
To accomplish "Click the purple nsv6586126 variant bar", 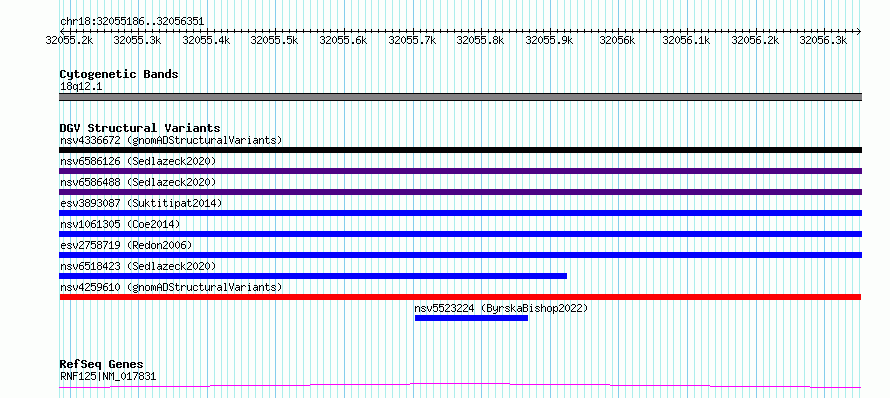I will coord(460,171).
